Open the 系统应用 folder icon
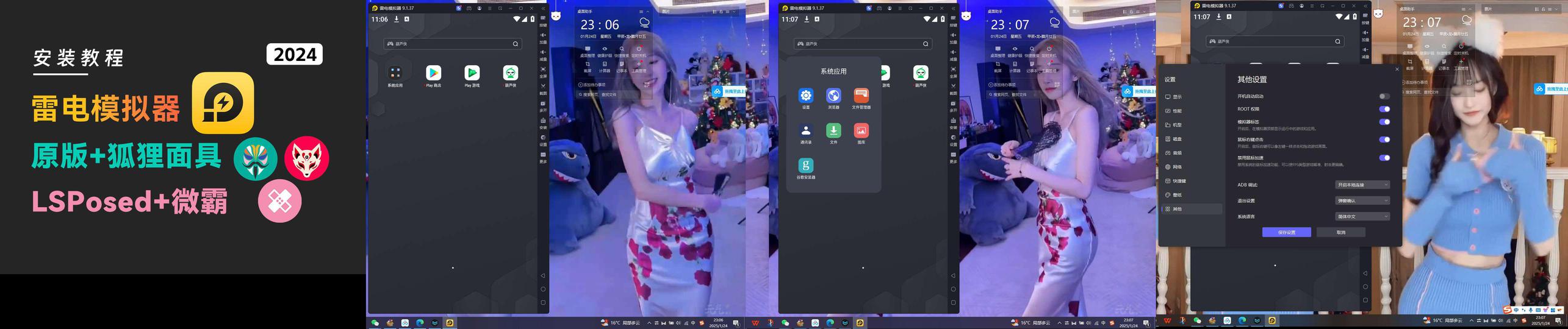Image resolution: width=1568 pixels, height=329 pixels. click(395, 73)
